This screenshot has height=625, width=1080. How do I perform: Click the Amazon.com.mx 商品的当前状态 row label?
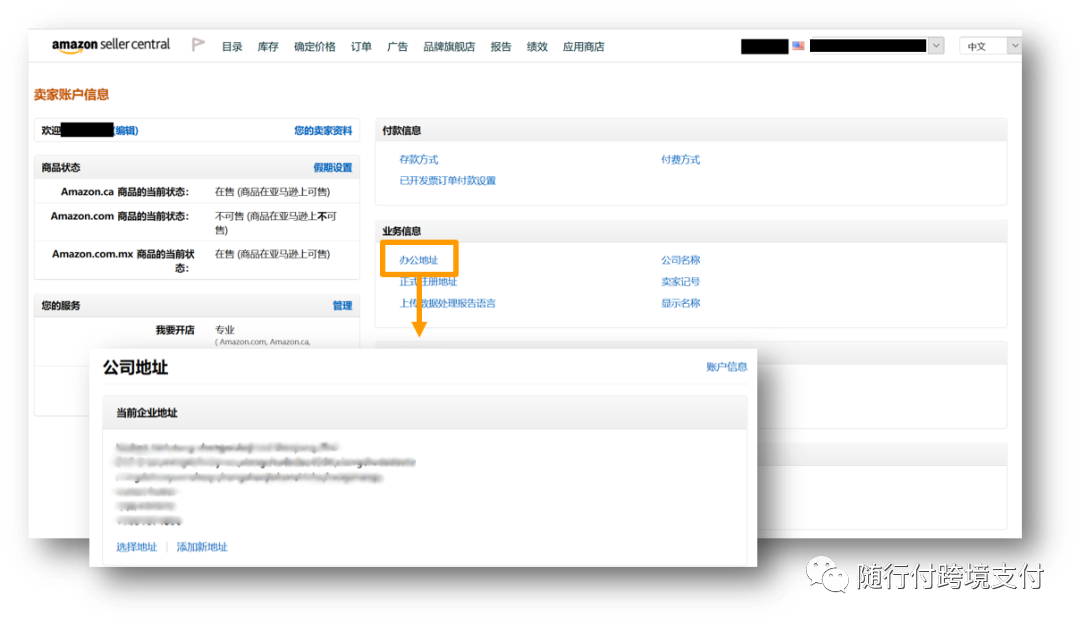[x=123, y=260]
